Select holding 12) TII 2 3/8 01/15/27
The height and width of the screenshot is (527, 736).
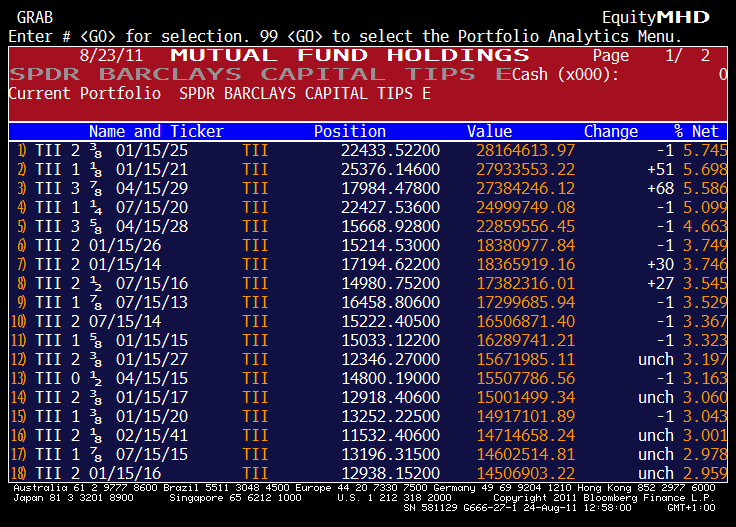368,359
